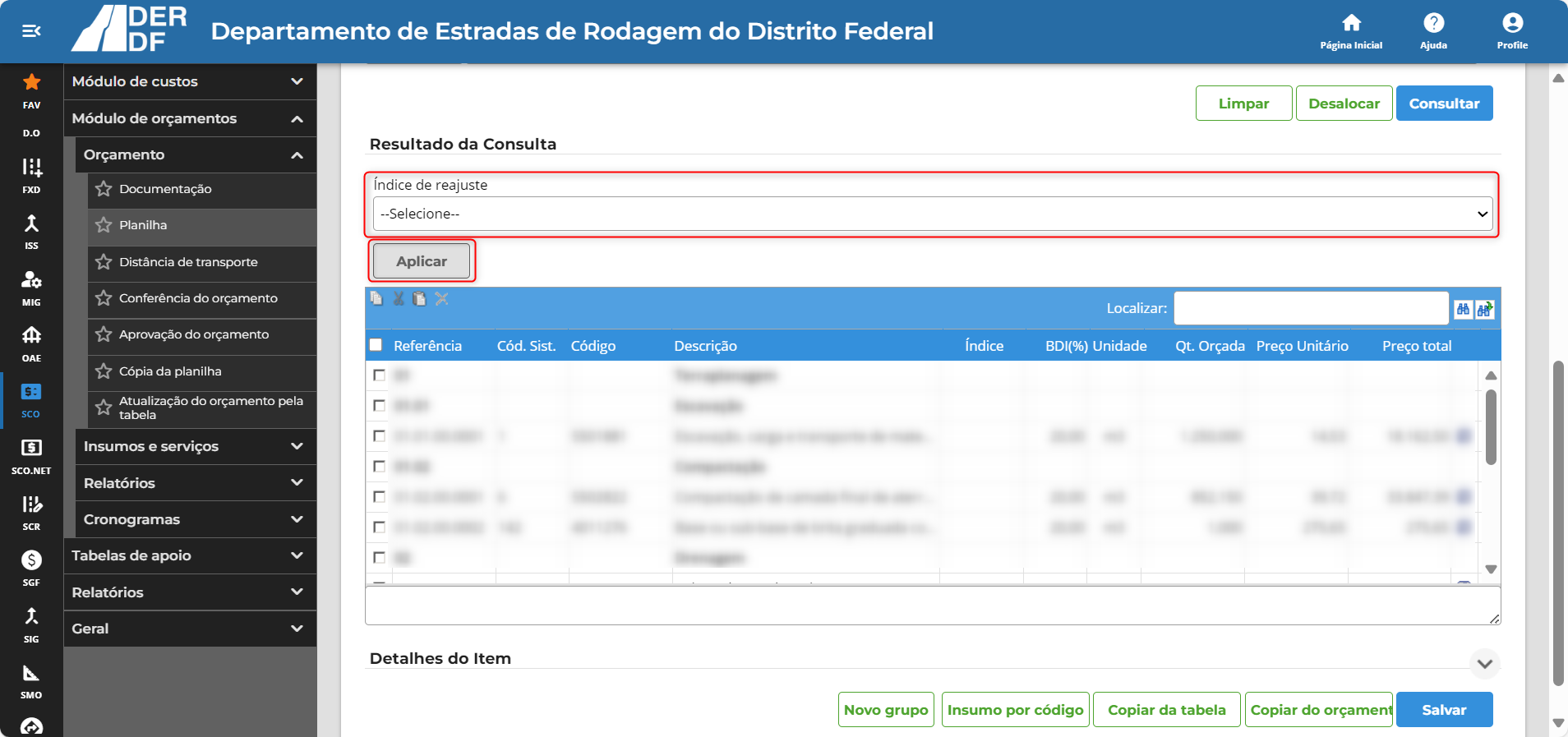Open the Documentação menu item
1568x737 pixels.
point(202,189)
